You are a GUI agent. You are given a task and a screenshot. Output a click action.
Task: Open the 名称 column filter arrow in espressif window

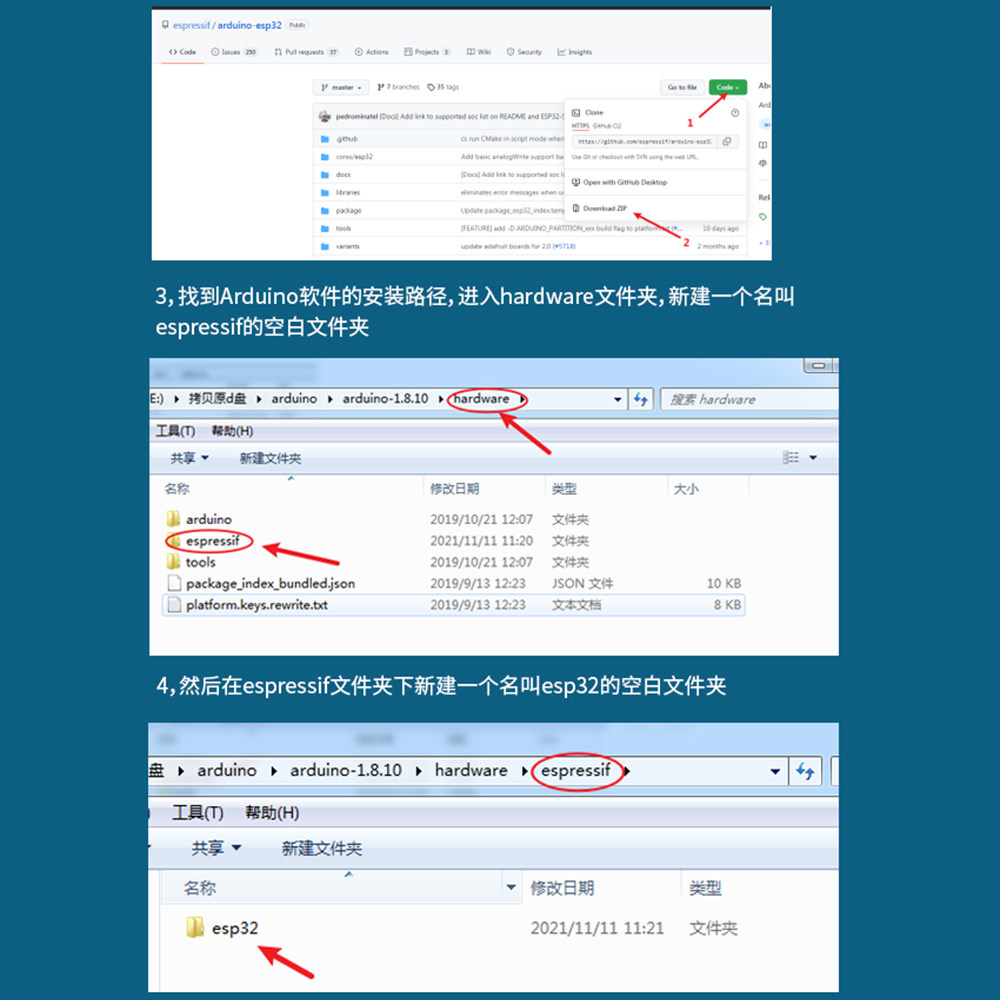[x=511, y=887]
